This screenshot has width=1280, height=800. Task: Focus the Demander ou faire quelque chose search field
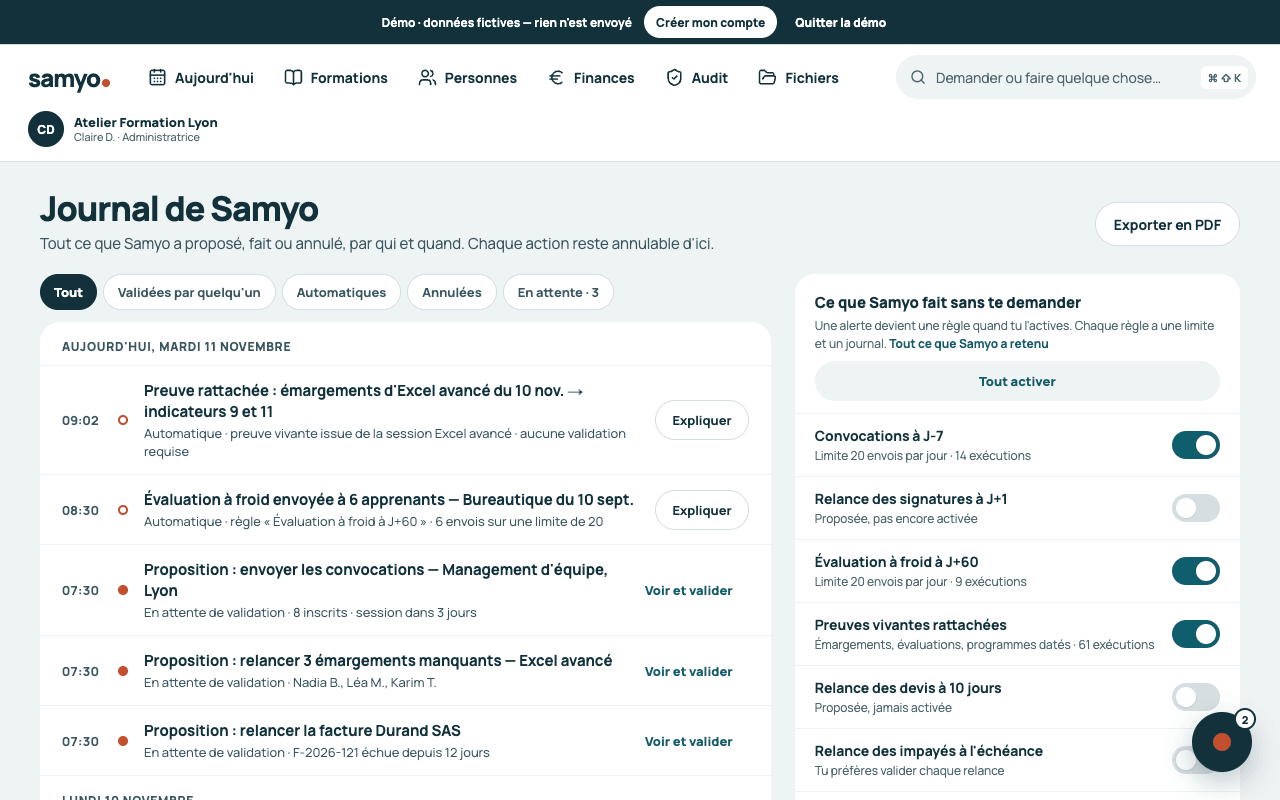1075,77
